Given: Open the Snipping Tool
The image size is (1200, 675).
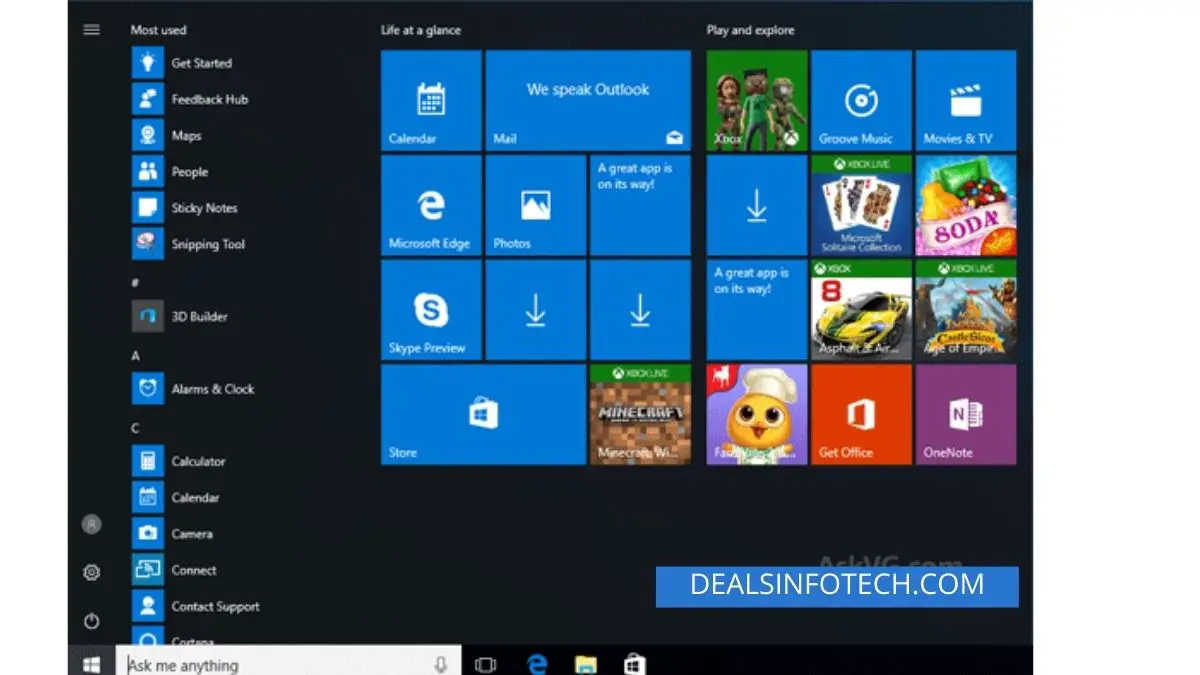Looking at the screenshot, I should [189, 244].
